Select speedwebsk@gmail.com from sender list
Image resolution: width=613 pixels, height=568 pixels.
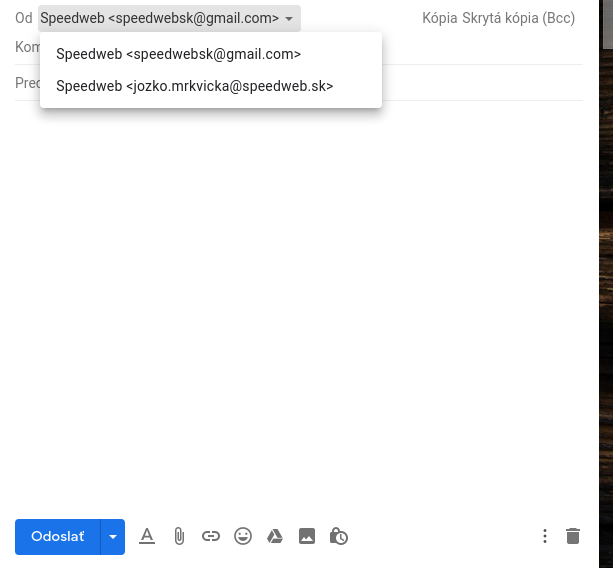(x=211, y=54)
